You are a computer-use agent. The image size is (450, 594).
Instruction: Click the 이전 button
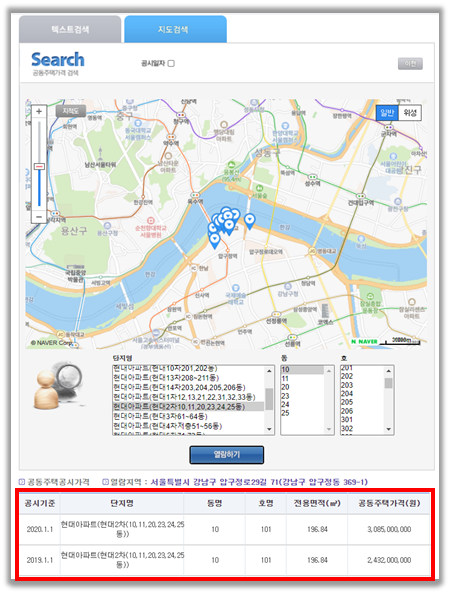(410, 64)
